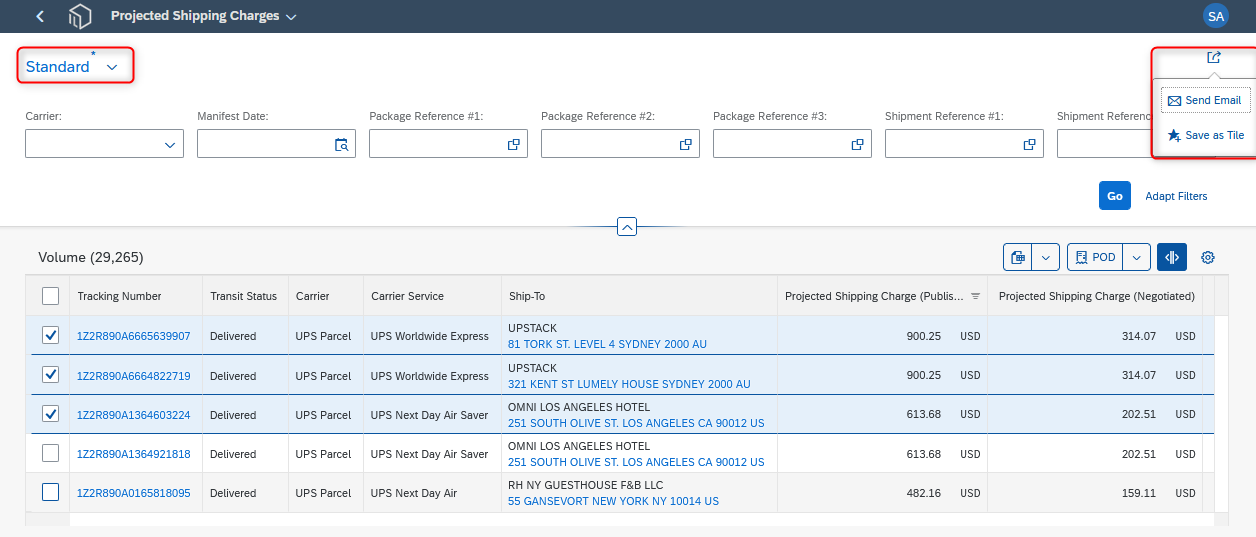Image resolution: width=1256 pixels, height=537 pixels.
Task: Toggle the select-all rows checkbox
Action: click(50, 295)
